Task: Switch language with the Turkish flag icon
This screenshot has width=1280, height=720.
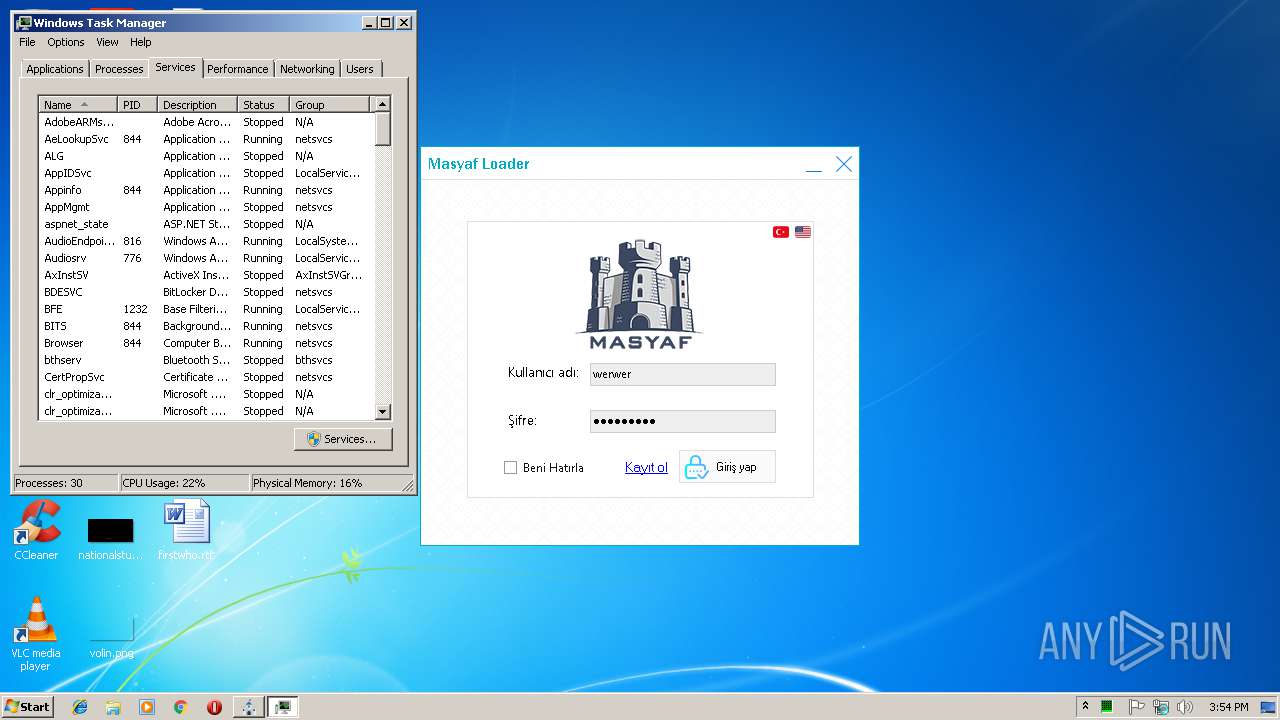Action: pyautogui.click(x=781, y=232)
